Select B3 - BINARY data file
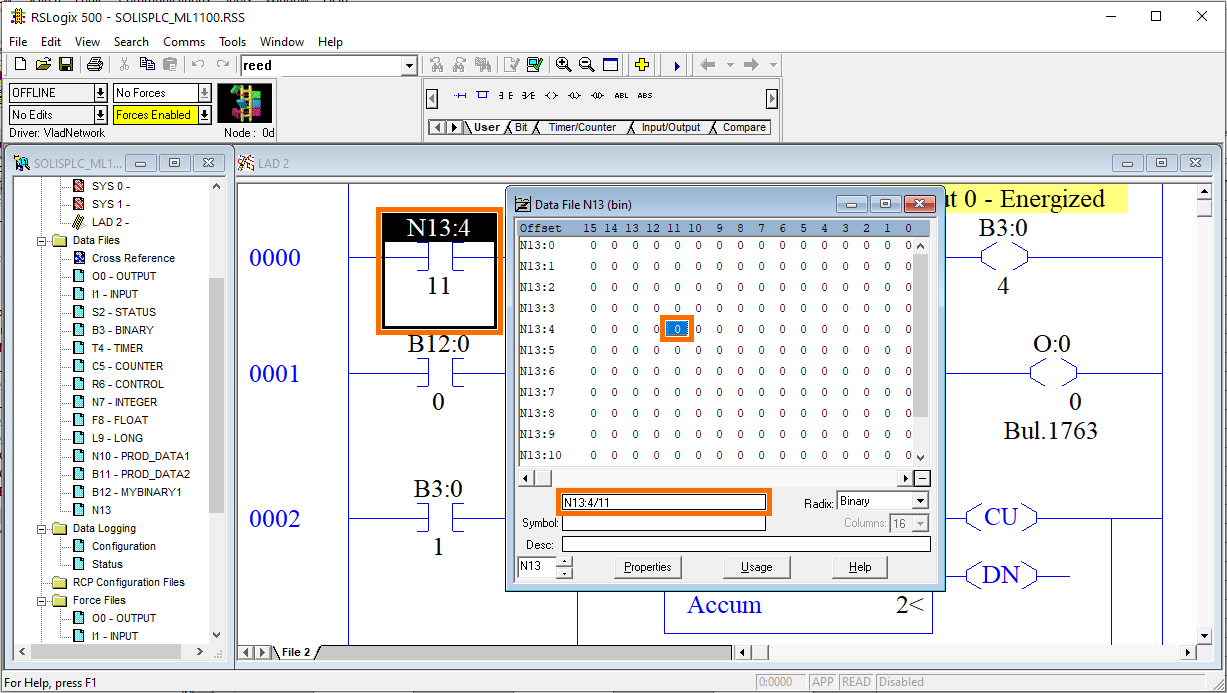The width and height of the screenshot is (1227, 693). (x=122, y=330)
